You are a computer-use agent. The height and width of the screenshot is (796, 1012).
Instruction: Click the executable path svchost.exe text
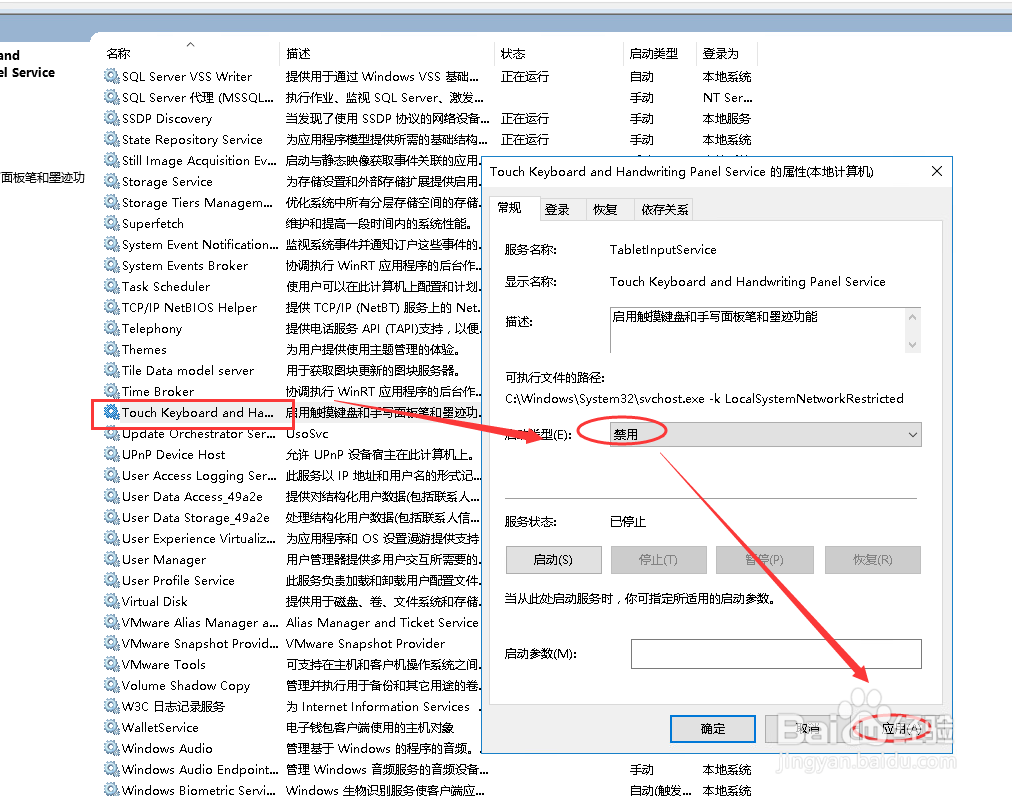[704, 399]
